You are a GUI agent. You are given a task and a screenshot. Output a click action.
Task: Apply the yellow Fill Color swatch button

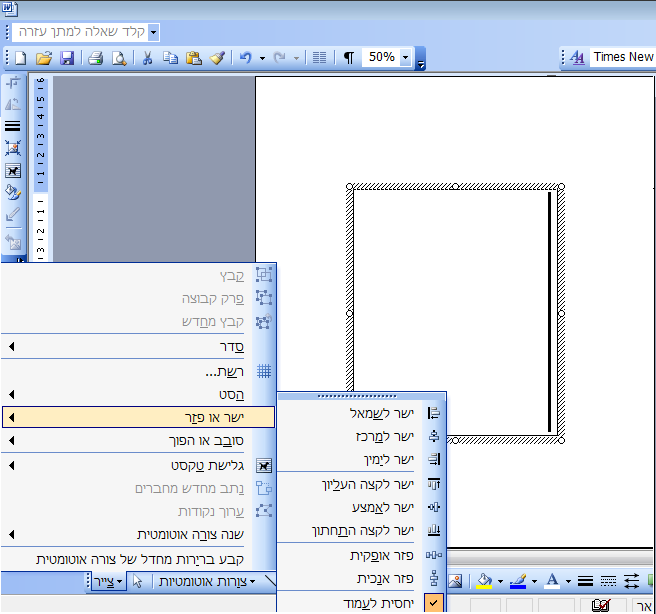point(484,581)
